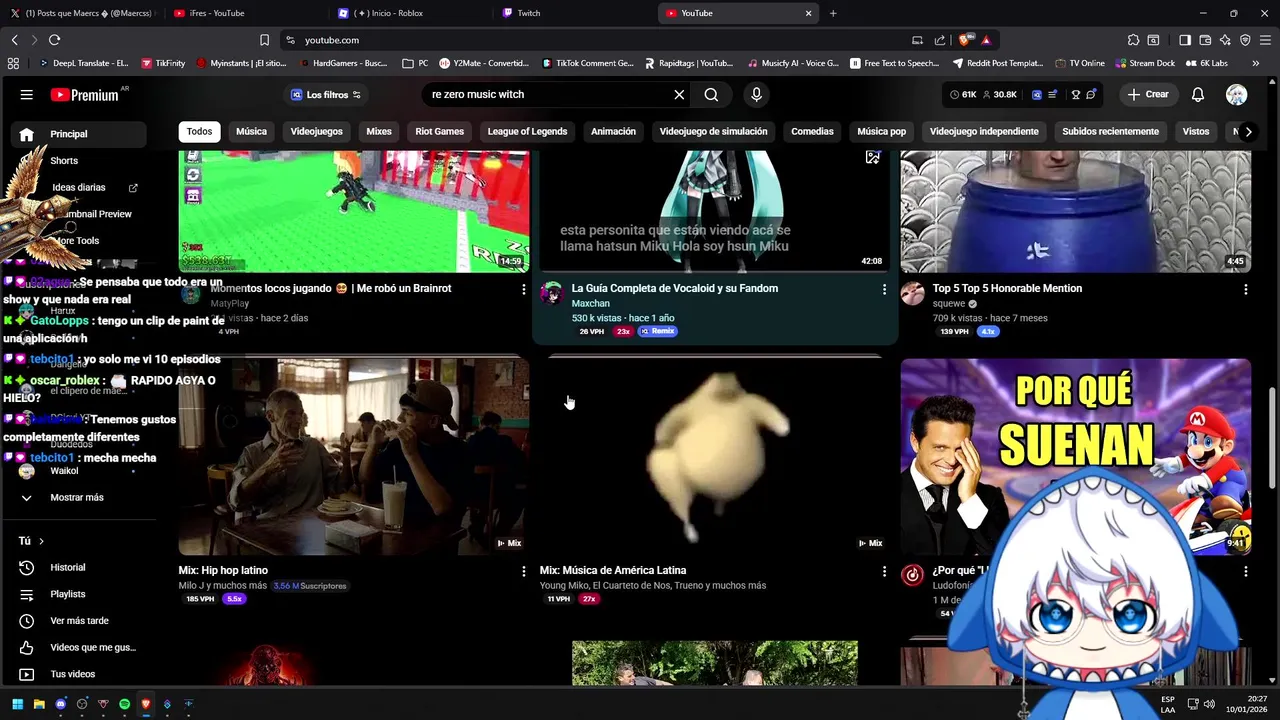The image size is (1280, 720).
Task: Click the Brave Rewards triangle icon
Action: (986, 40)
